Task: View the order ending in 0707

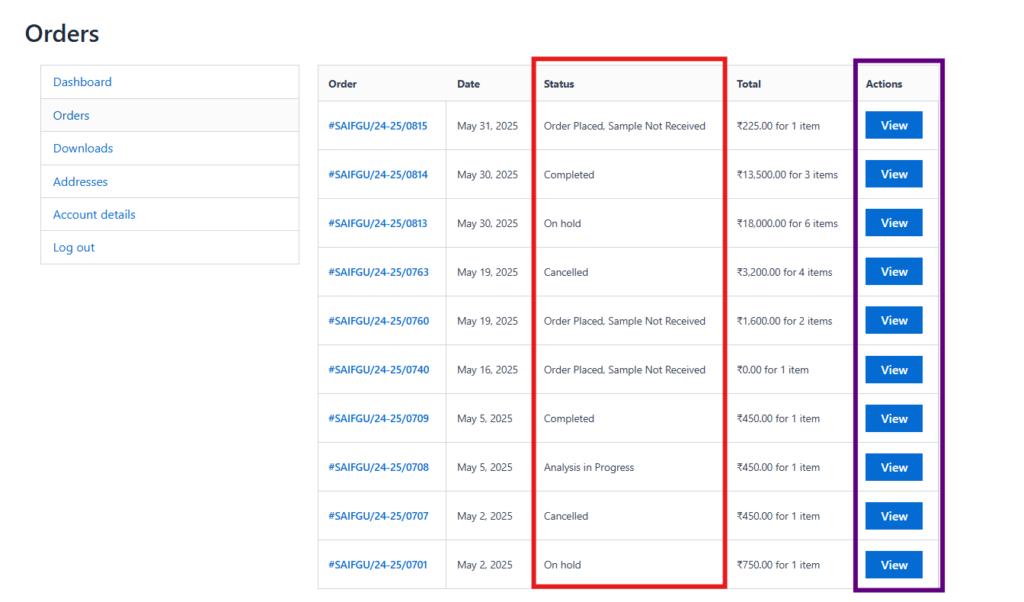Action: 894,516
